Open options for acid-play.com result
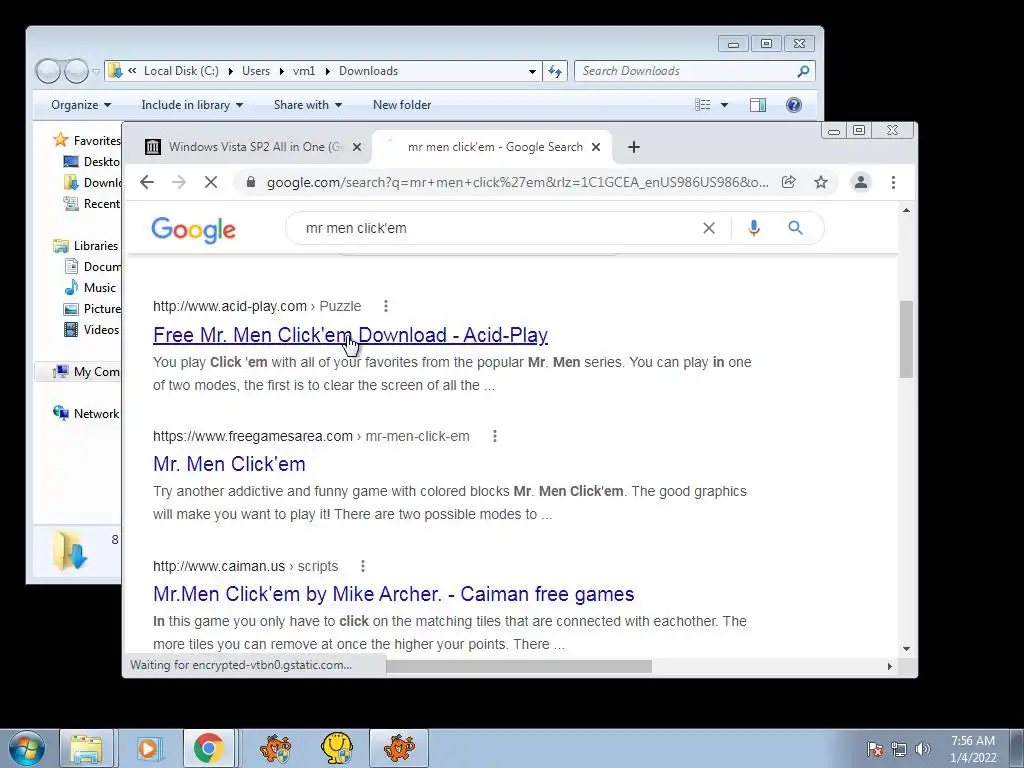1024x768 pixels. 386,306
